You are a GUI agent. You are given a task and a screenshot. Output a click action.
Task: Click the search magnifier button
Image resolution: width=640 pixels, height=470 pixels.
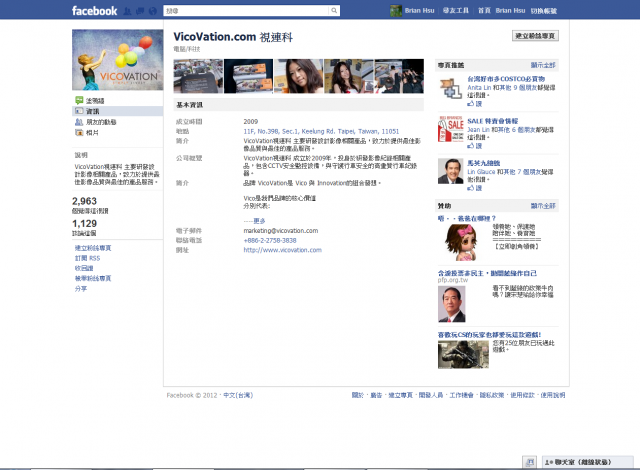[x=334, y=11]
